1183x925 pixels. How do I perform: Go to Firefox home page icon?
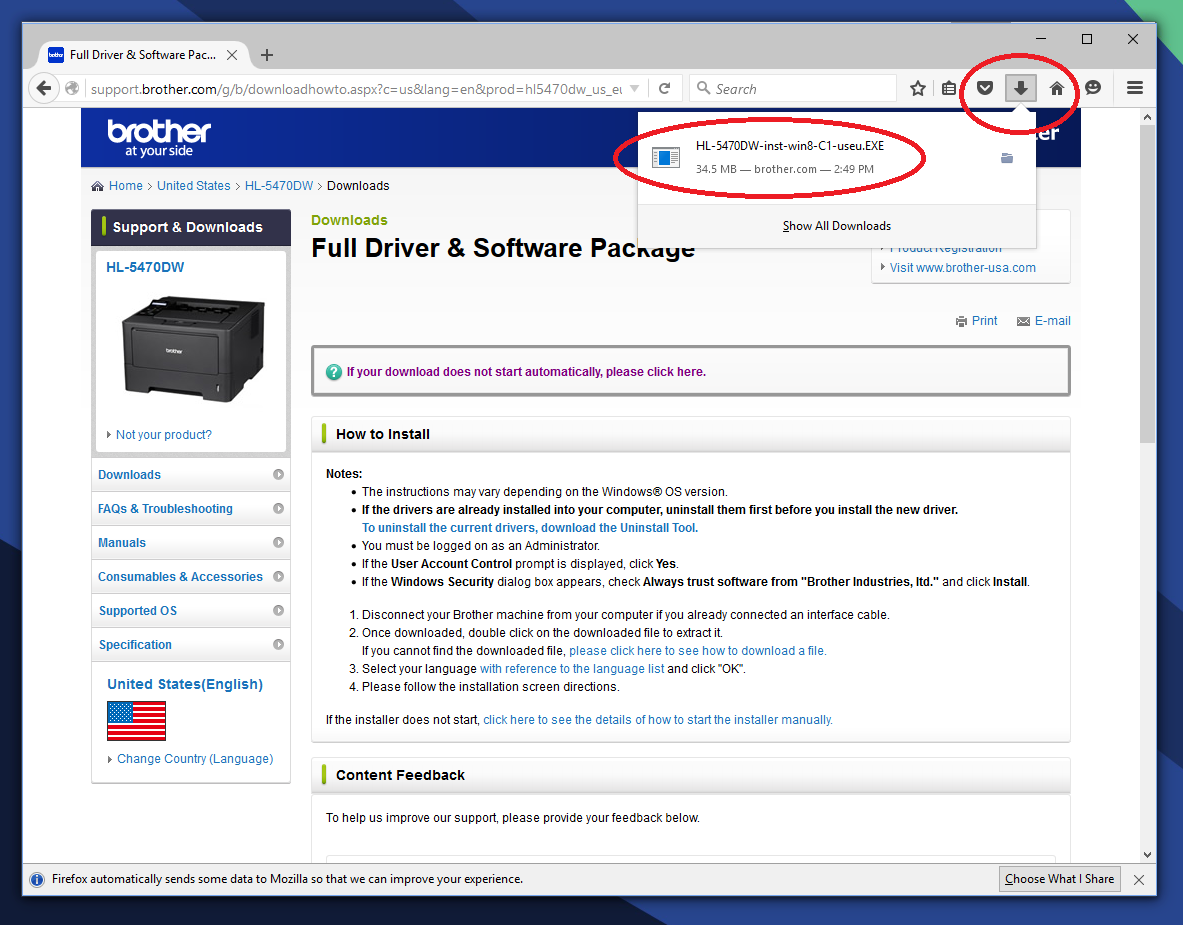(x=1057, y=88)
